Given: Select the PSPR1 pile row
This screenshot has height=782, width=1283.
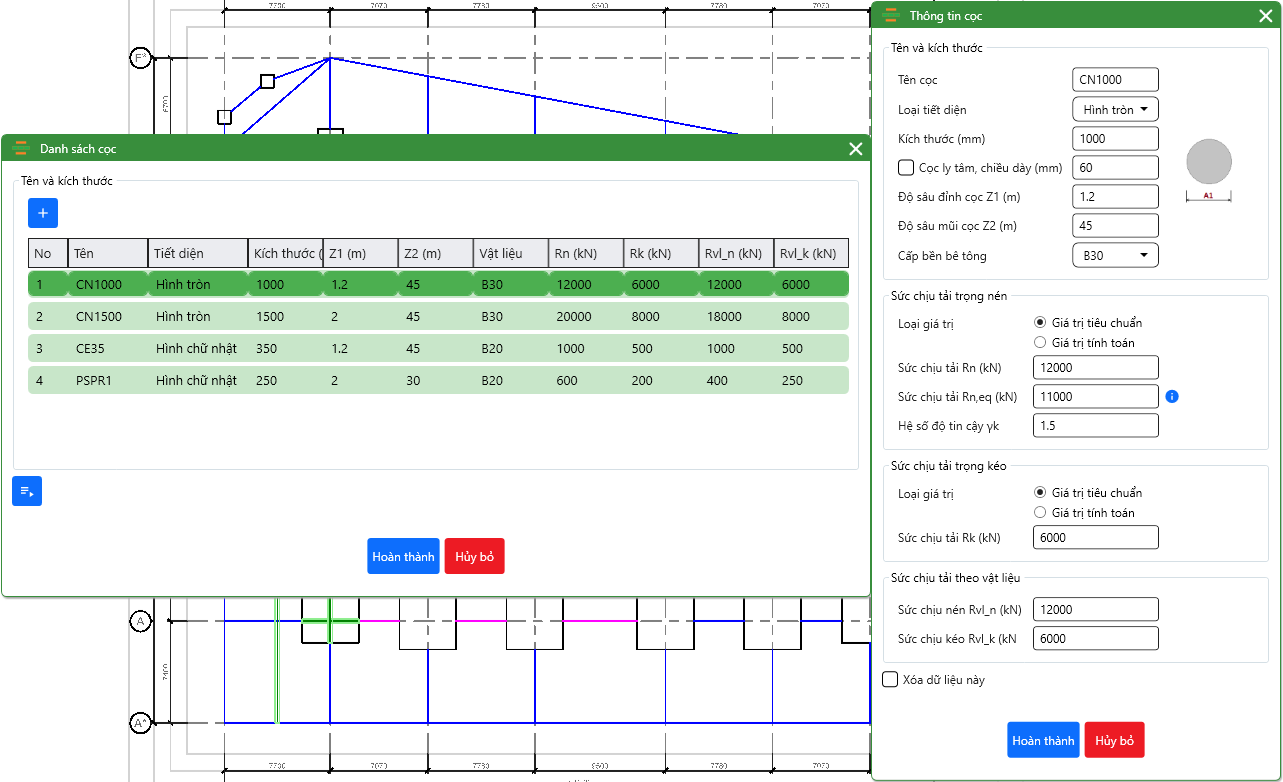Looking at the screenshot, I should (x=438, y=380).
